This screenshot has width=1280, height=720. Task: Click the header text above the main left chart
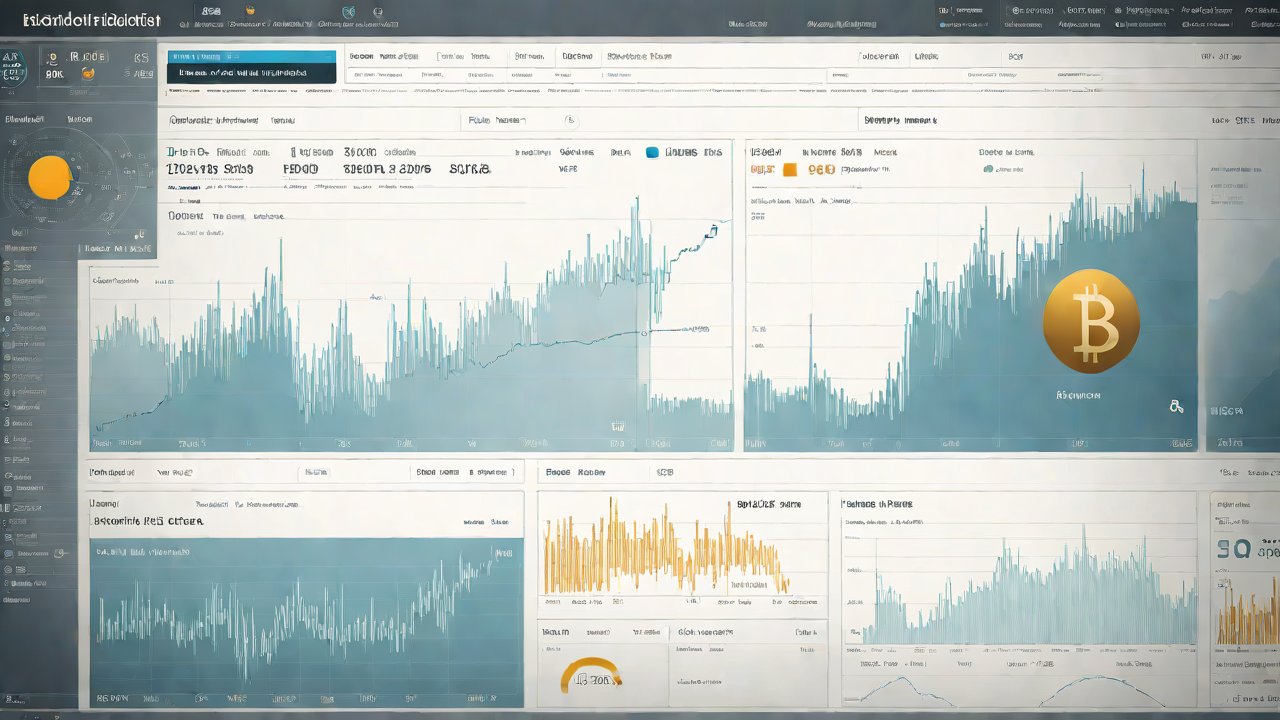pos(213,120)
